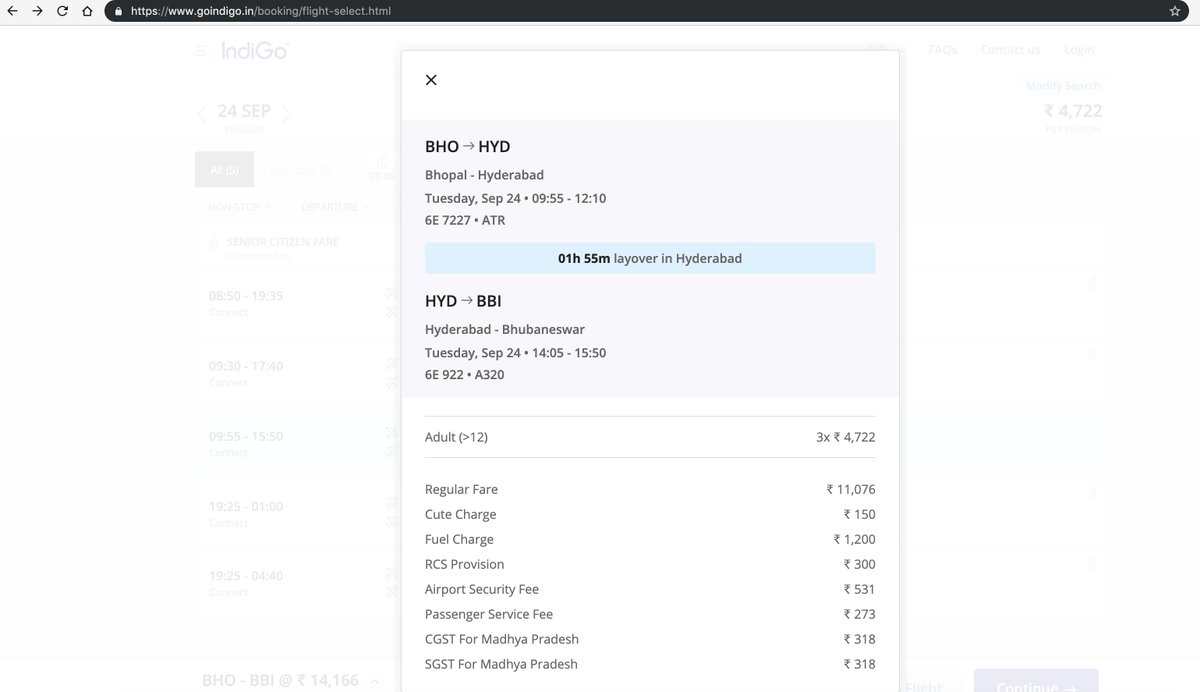Sort flights by DEPARTURE

(336, 207)
